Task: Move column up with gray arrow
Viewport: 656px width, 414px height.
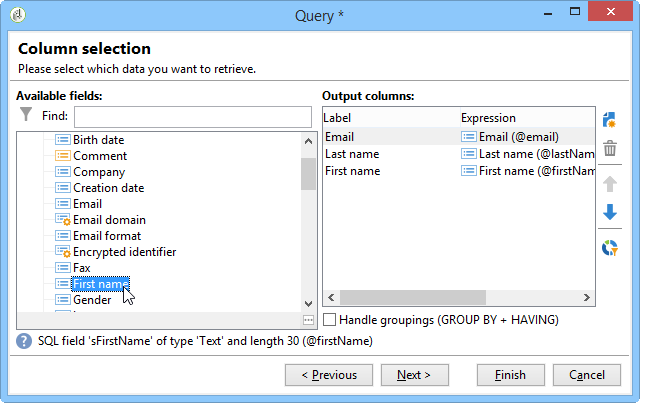Action: click(x=610, y=184)
